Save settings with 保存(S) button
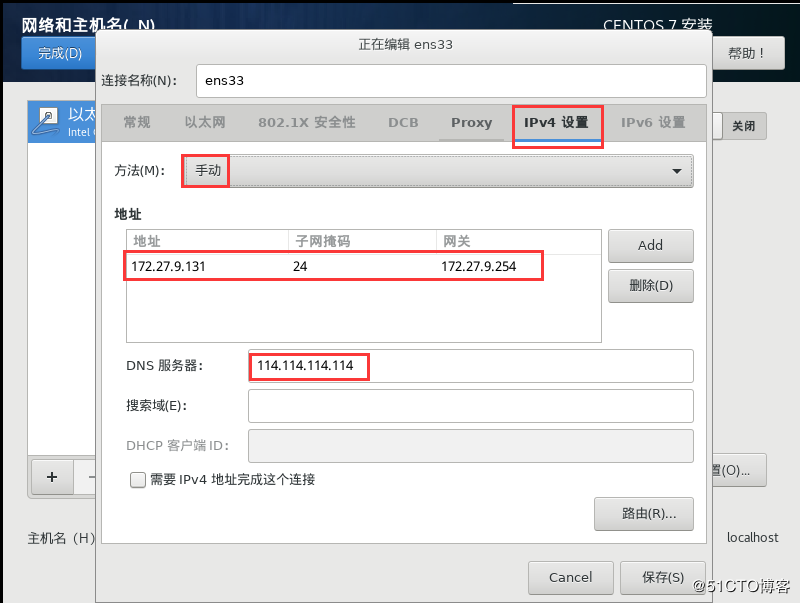The width and height of the screenshot is (800, 603). (663, 577)
